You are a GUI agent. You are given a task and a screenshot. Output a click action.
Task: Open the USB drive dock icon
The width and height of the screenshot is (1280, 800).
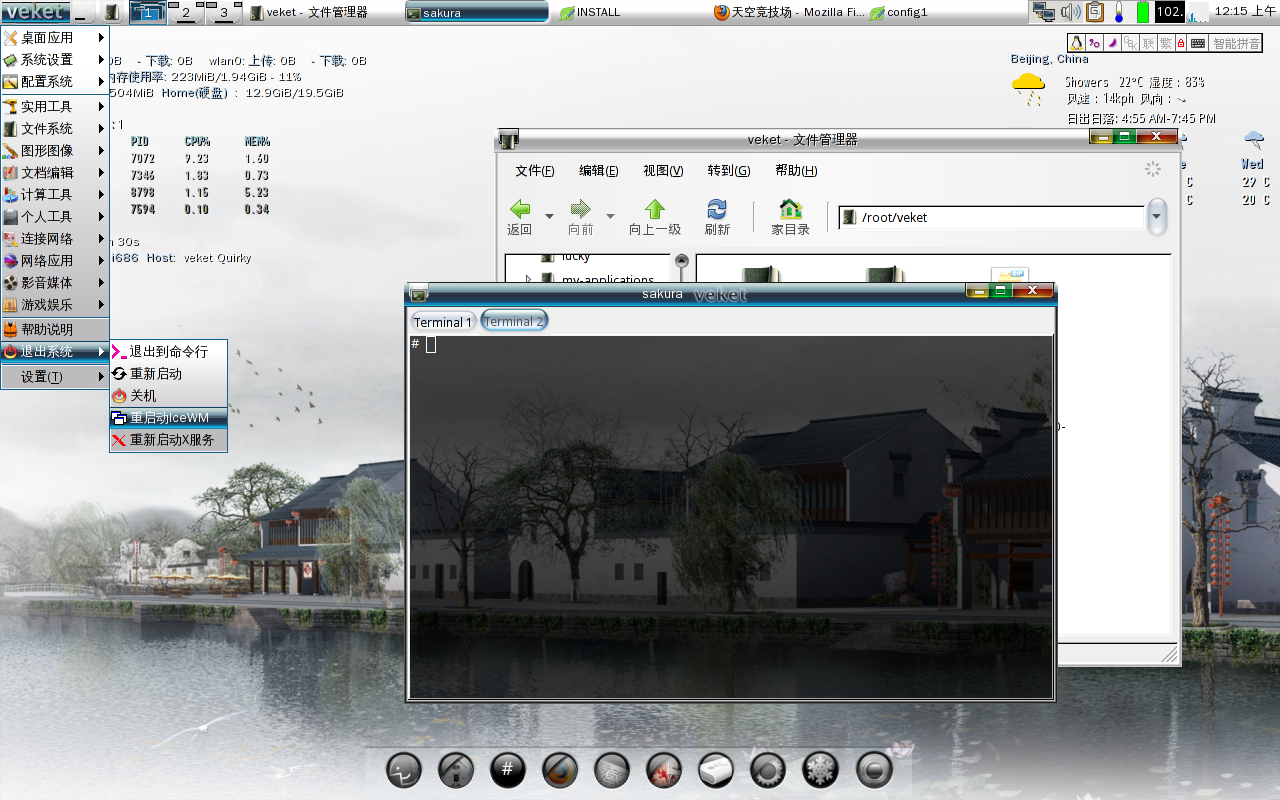716,770
